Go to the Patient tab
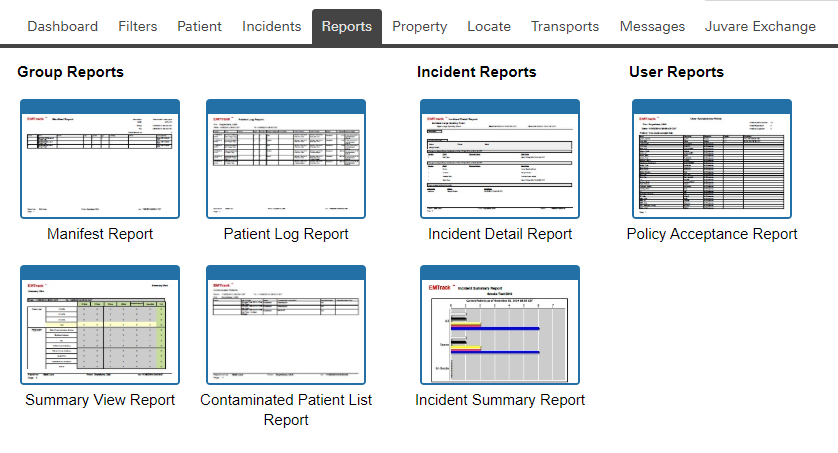 click(x=199, y=26)
